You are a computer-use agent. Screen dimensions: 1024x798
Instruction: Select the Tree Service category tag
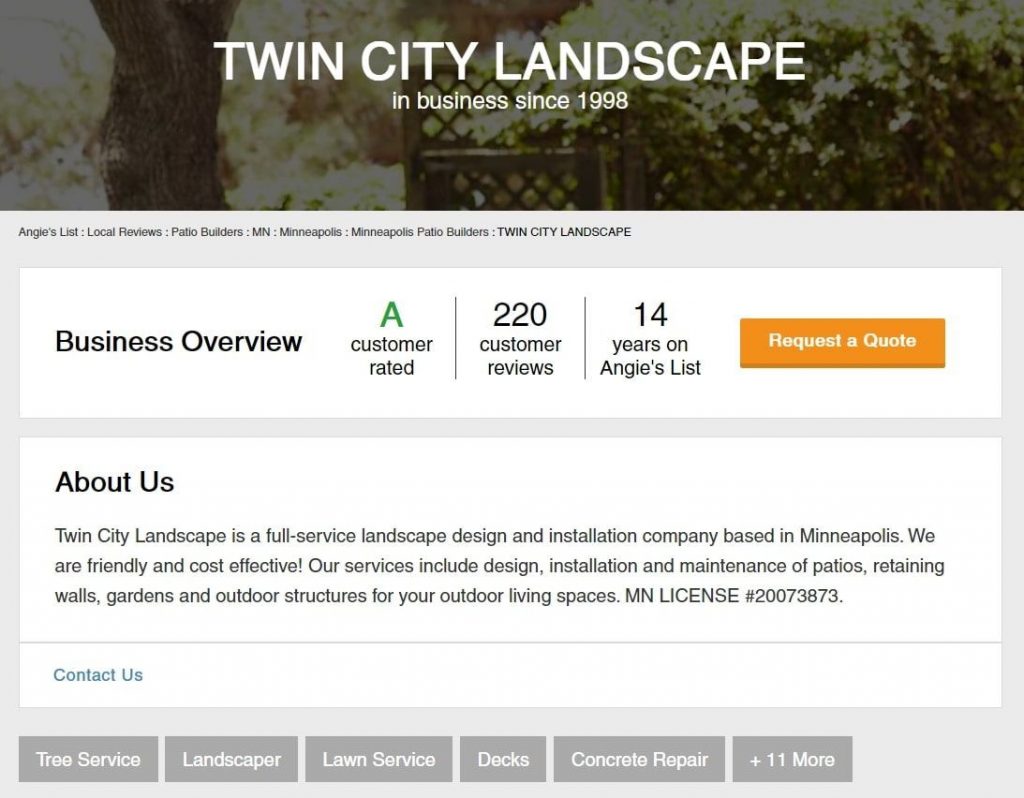point(88,759)
